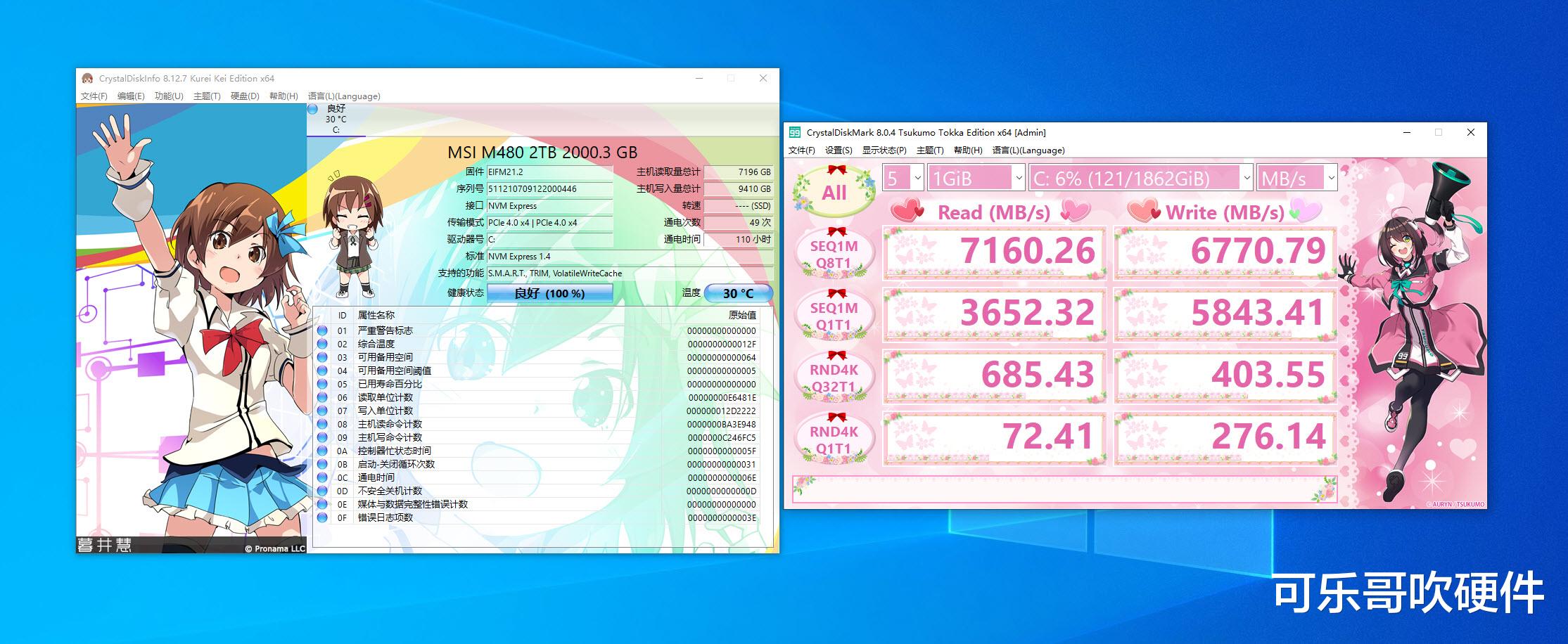
Task: Click status orb for attribute 0D 不安全关机计数
Action: tap(322, 491)
